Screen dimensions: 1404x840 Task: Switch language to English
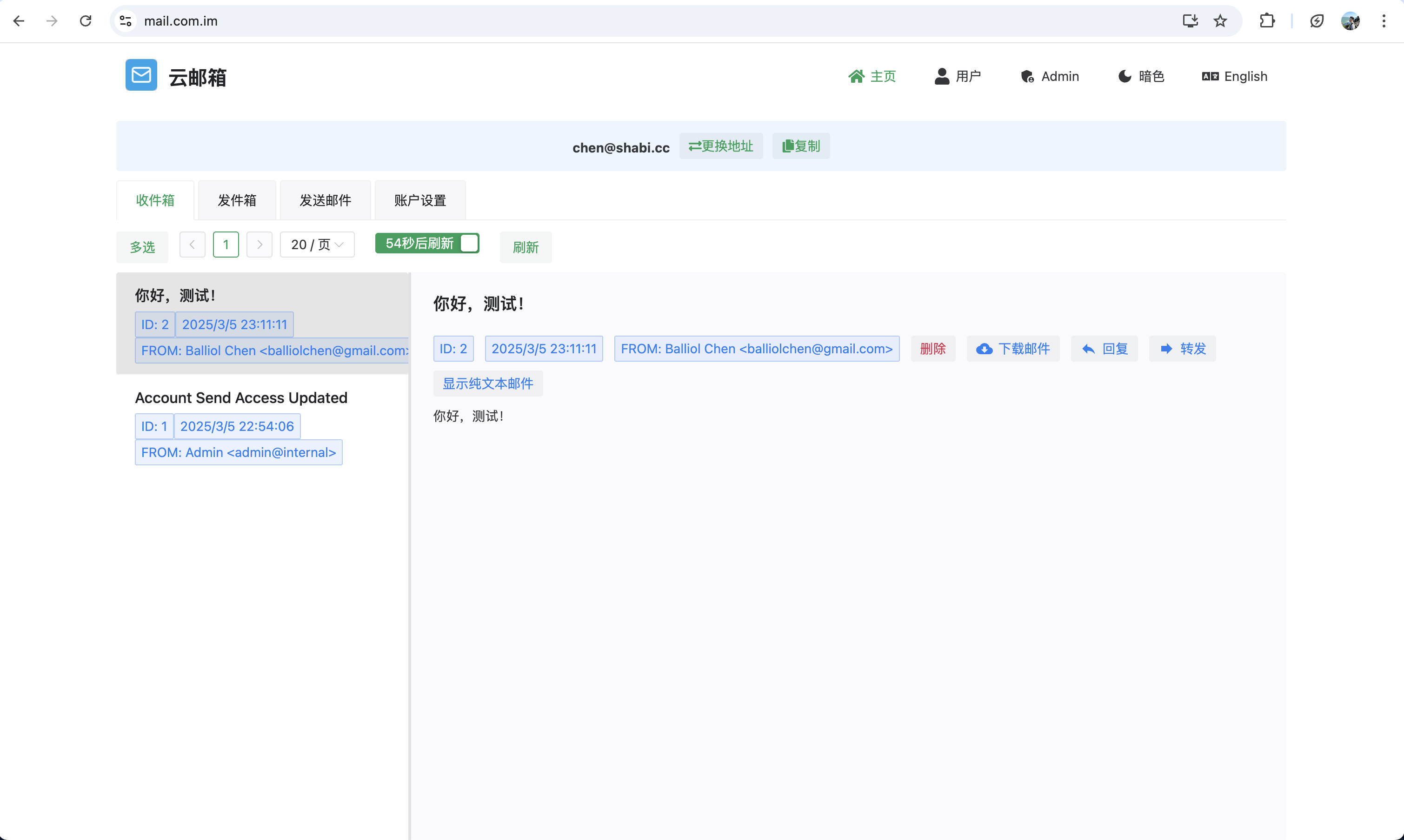(1235, 76)
